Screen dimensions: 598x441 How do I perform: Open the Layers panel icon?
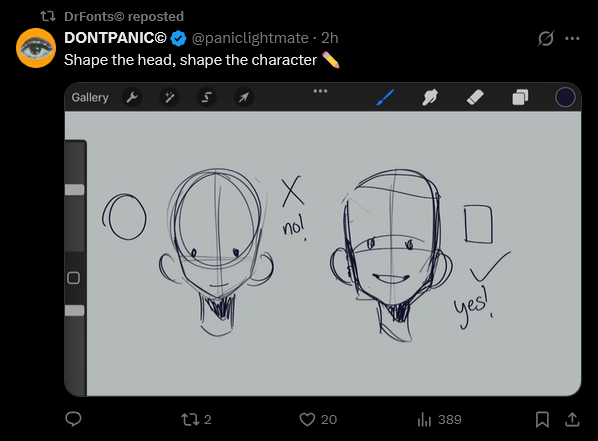(520, 97)
